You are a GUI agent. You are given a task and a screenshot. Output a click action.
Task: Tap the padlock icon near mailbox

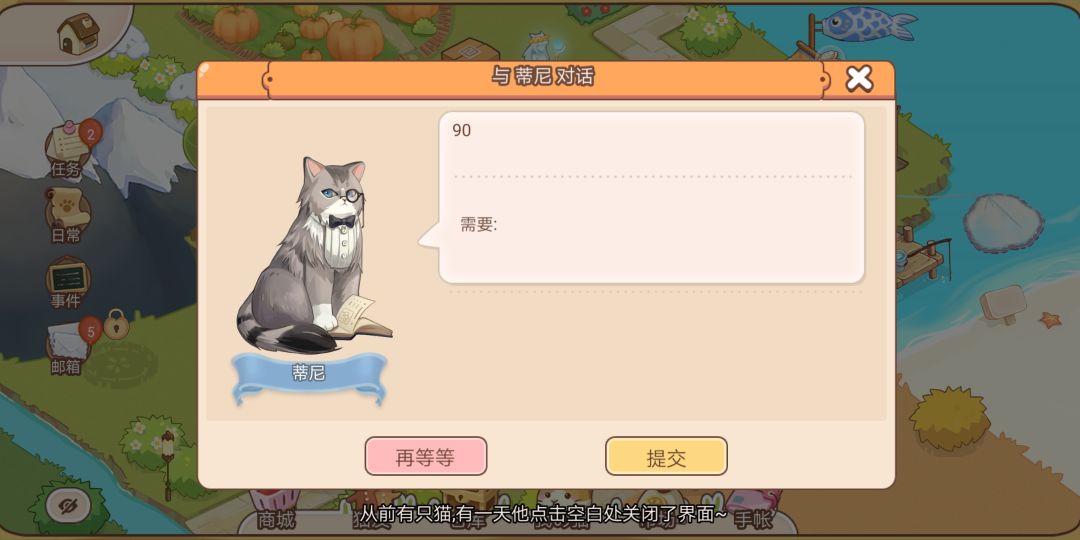(116, 324)
